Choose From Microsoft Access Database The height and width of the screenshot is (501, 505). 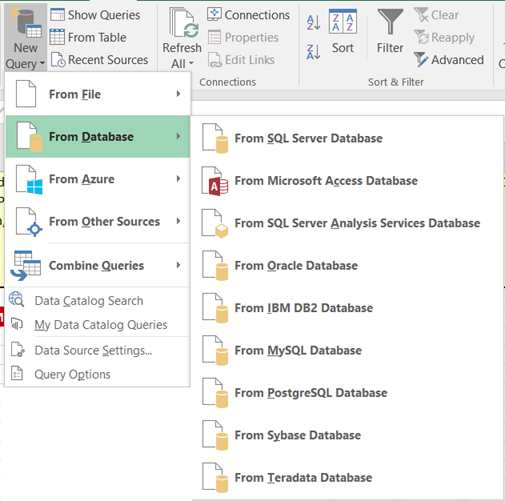(347, 181)
